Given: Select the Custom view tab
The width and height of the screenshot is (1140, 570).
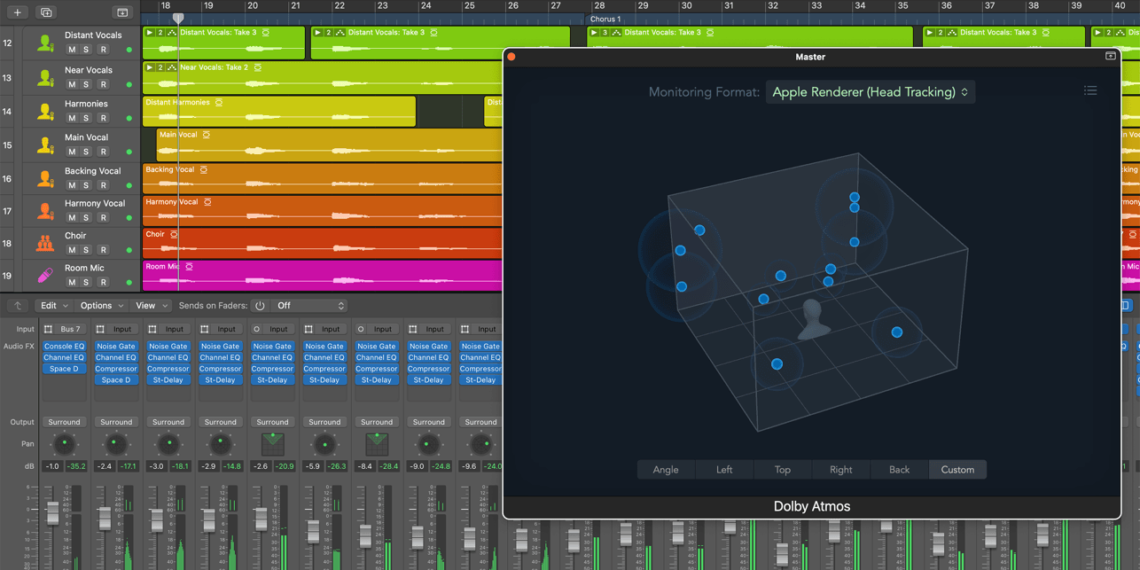Looking at the screenshot, I should click(x=958, y=470).
